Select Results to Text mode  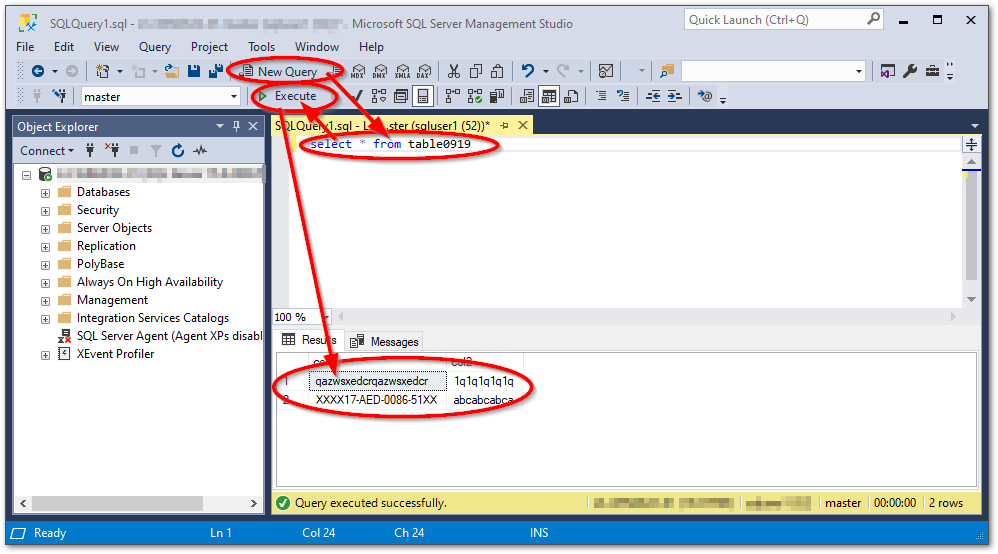(527, 96)
